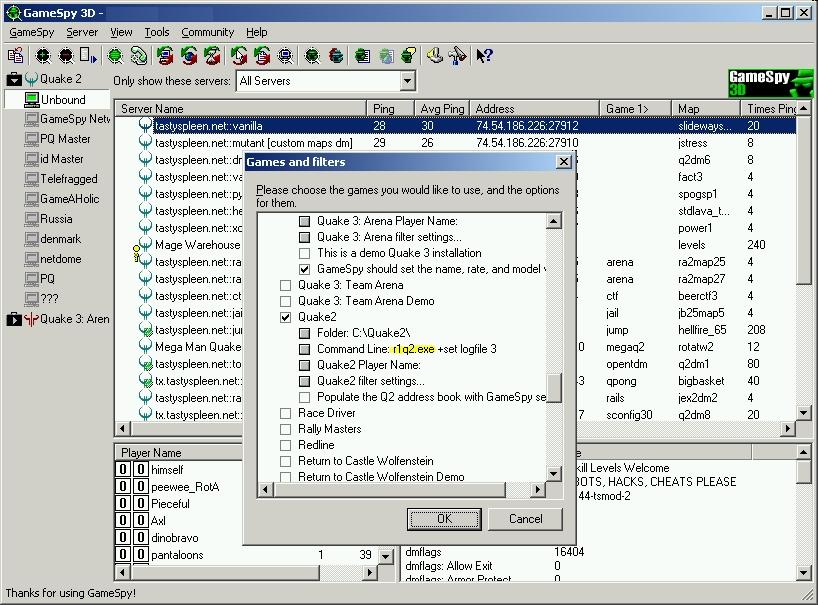This screenshot has height=605, width=818.
Task: Uncheck the Quake2 game checkbox
Action: click(287, 317)
